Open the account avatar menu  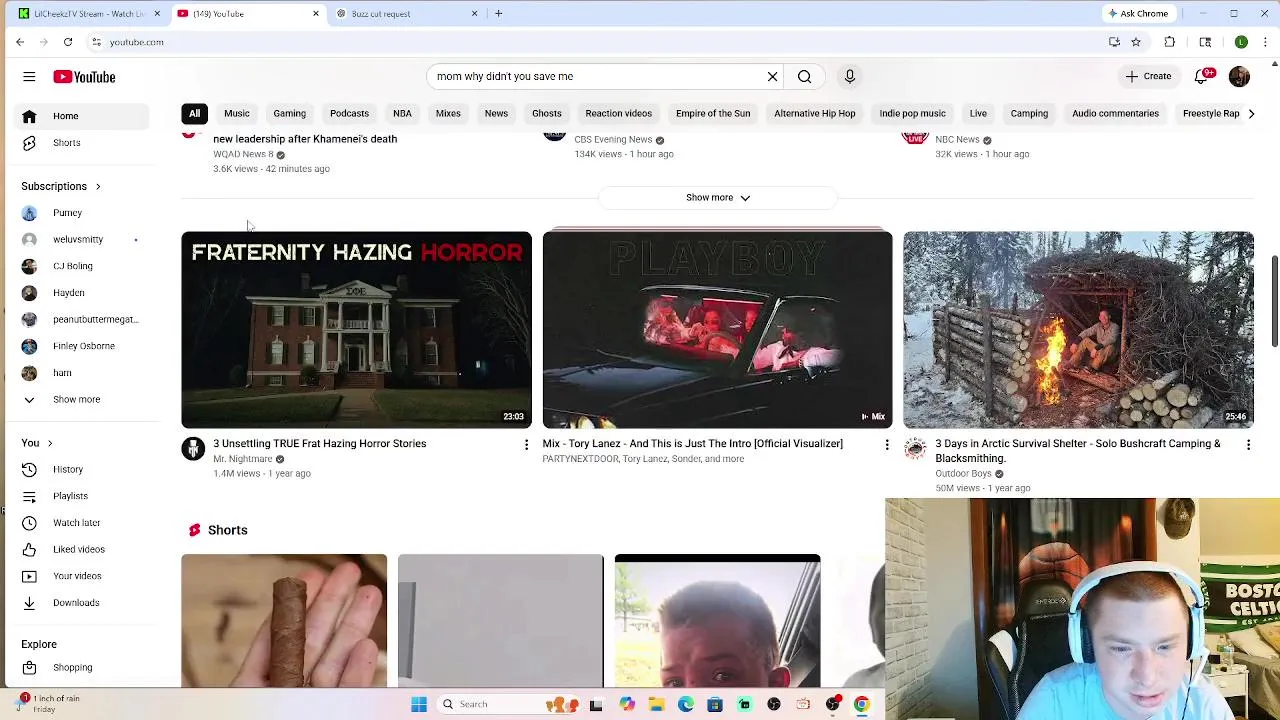(1239, 76)
